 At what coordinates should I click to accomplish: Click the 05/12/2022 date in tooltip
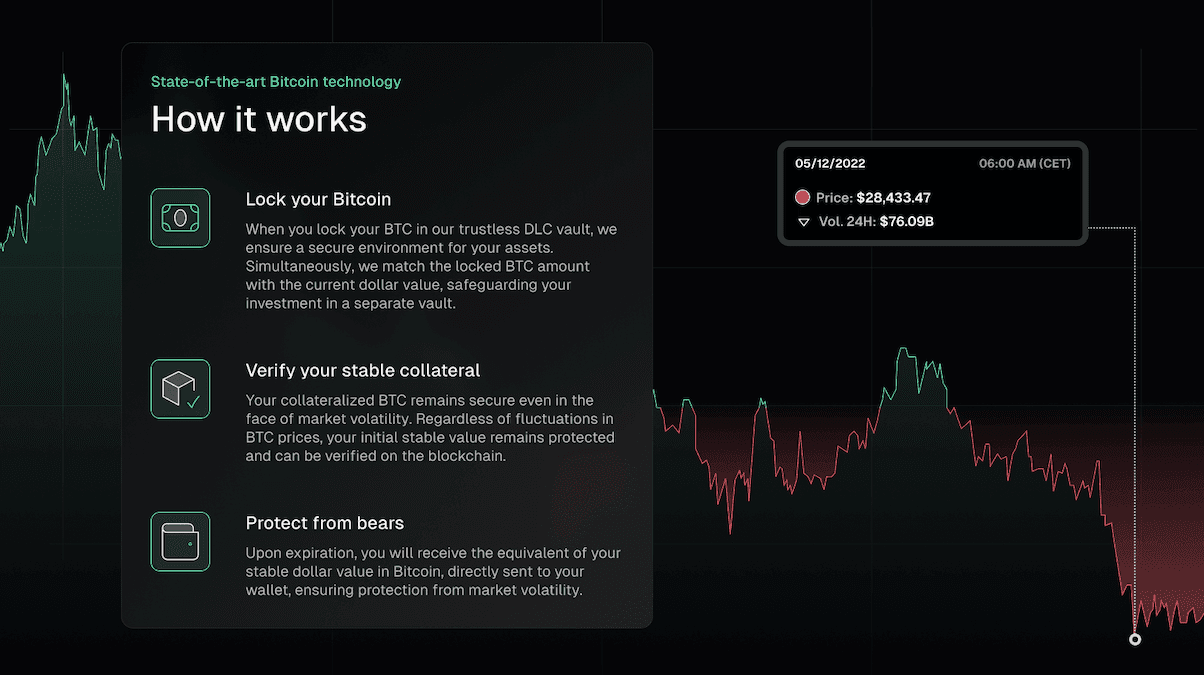(x=830, y=163)
